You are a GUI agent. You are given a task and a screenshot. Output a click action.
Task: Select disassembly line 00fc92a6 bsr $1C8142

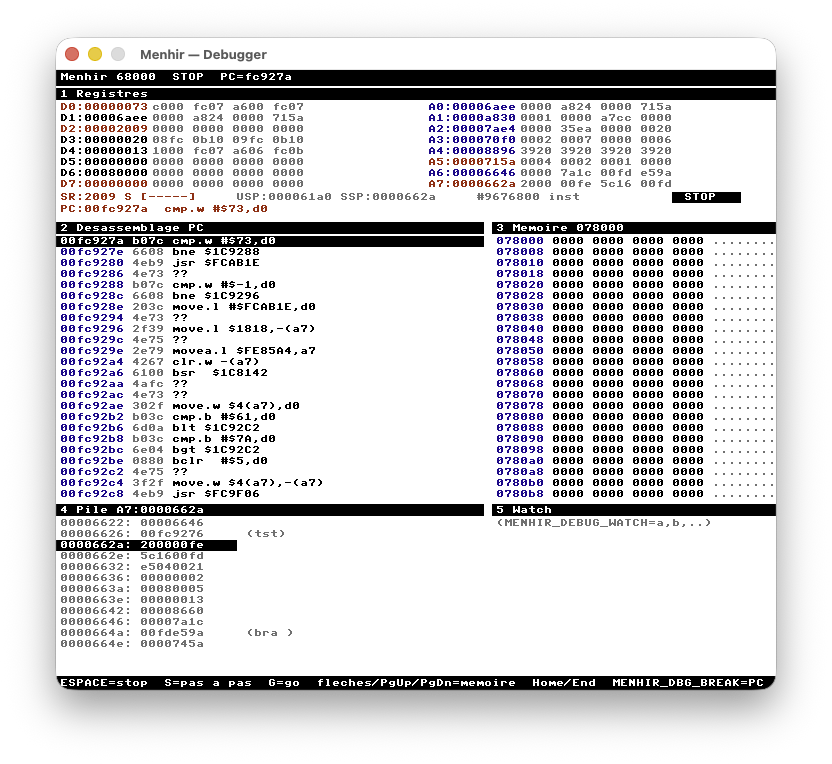pos(164,373)
